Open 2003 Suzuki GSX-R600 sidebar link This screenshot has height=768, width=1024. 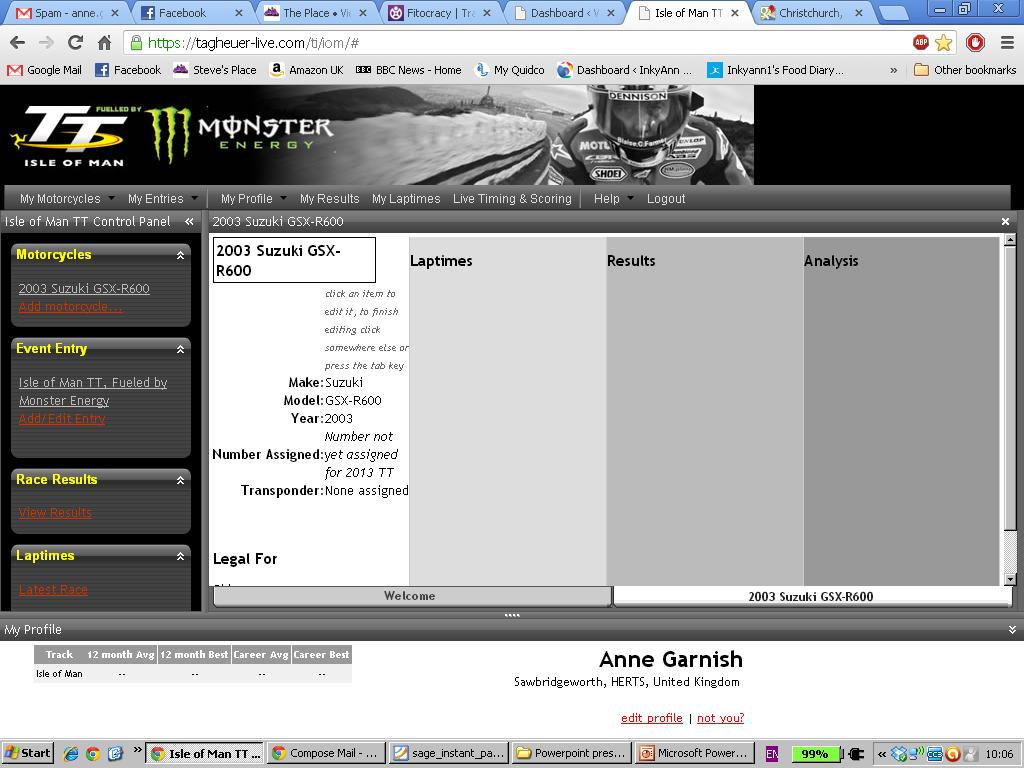click(x=84, y=289)
